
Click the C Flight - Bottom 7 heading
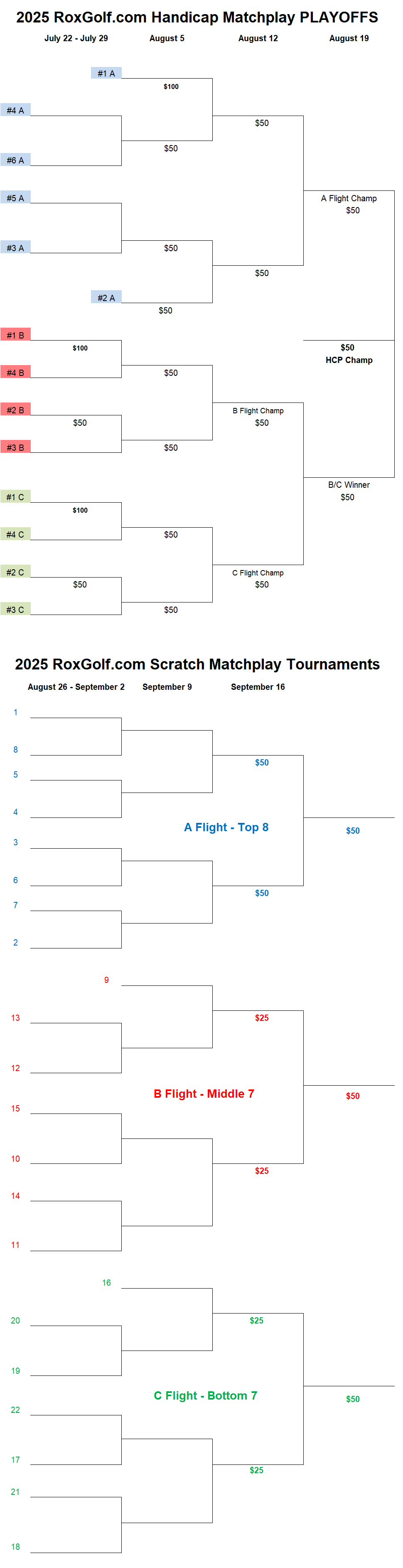point(206,1396)
